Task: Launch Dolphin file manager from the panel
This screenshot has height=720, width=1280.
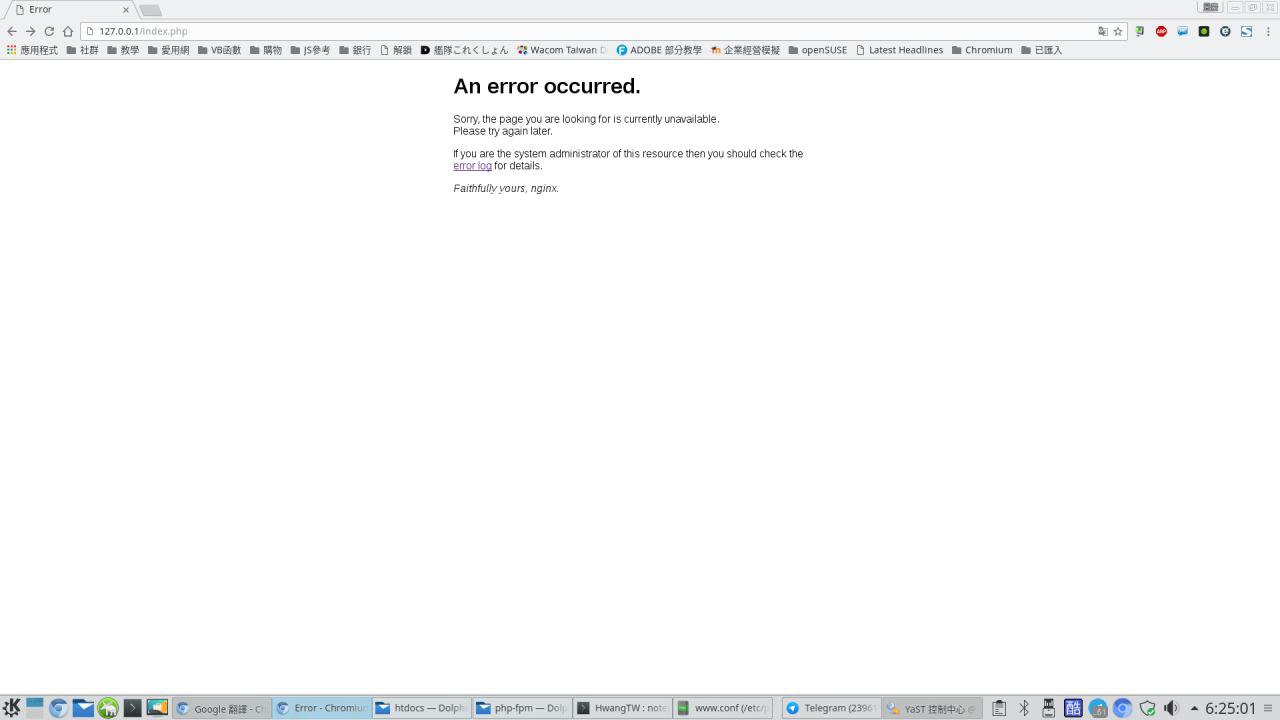Action: pyautogui.click(x=83, y=708)
